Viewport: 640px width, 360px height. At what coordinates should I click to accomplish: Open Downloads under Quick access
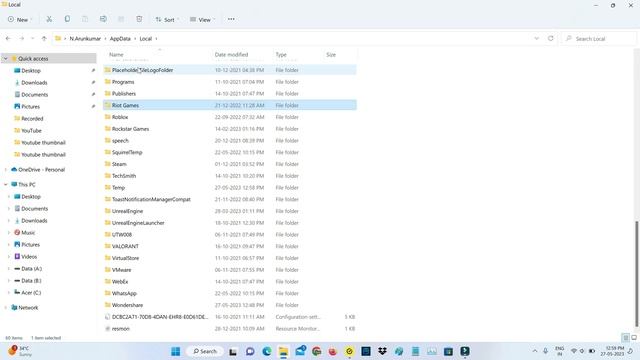(x=34, y=82)
